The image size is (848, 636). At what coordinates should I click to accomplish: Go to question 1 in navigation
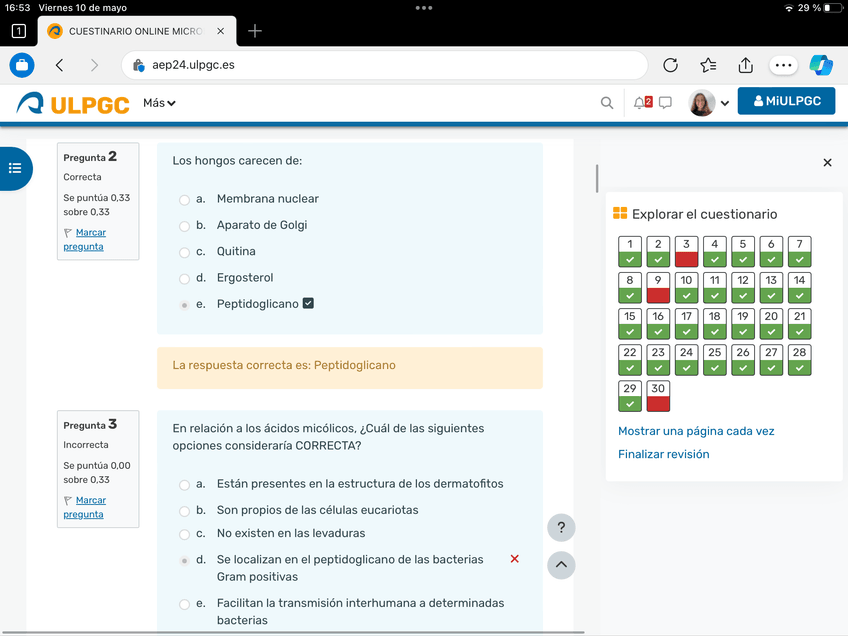pos(630,251)
